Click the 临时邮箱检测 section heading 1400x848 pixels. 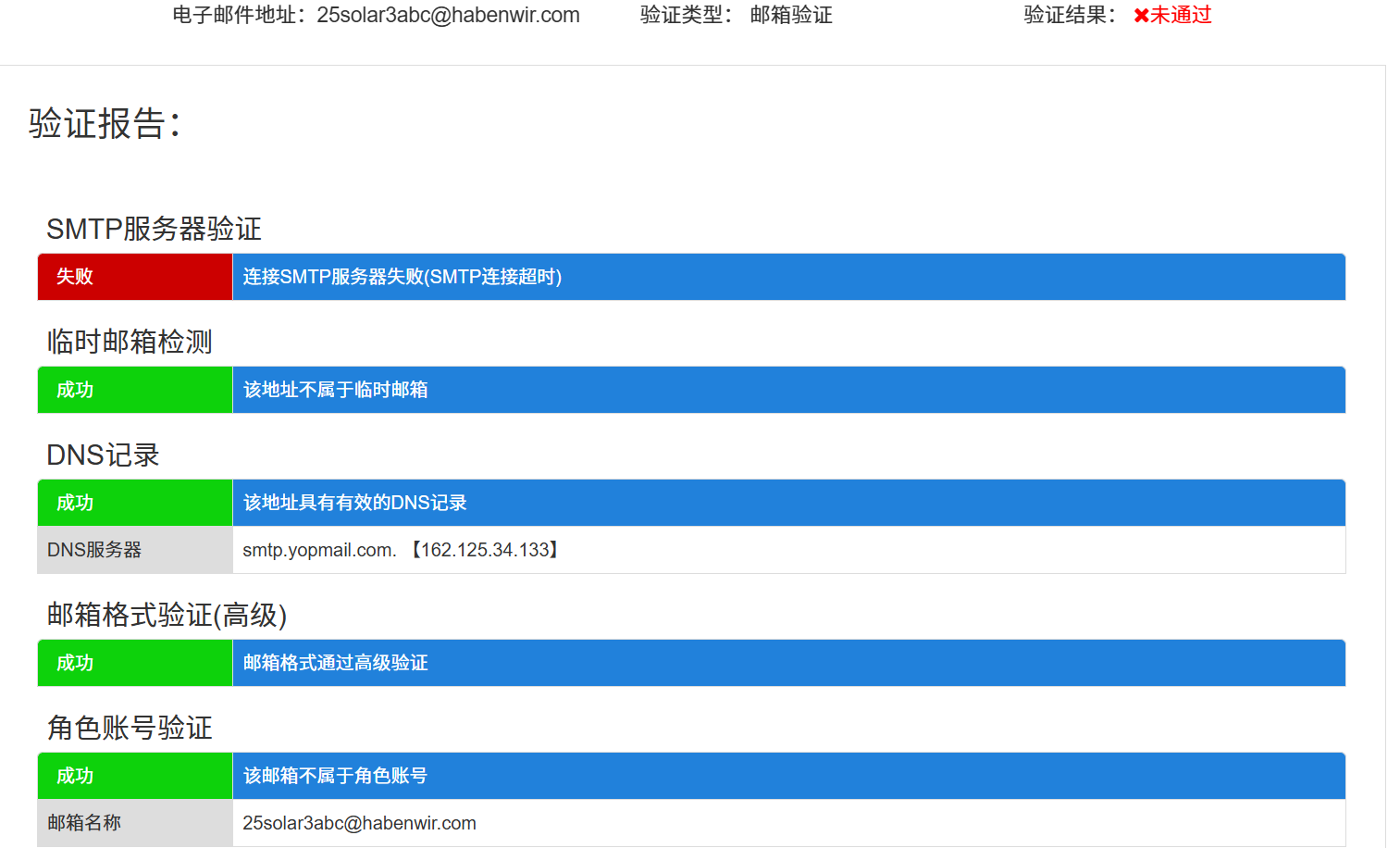click(x=130, y=342)
